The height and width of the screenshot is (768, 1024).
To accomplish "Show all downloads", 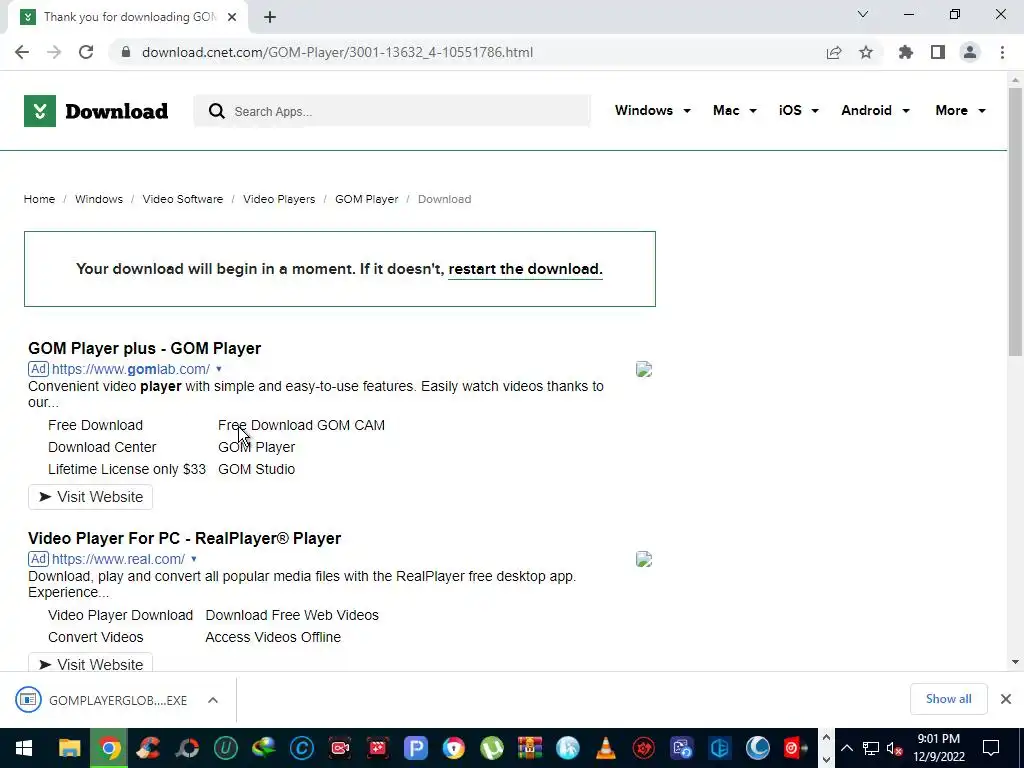I will click(948, 699).
